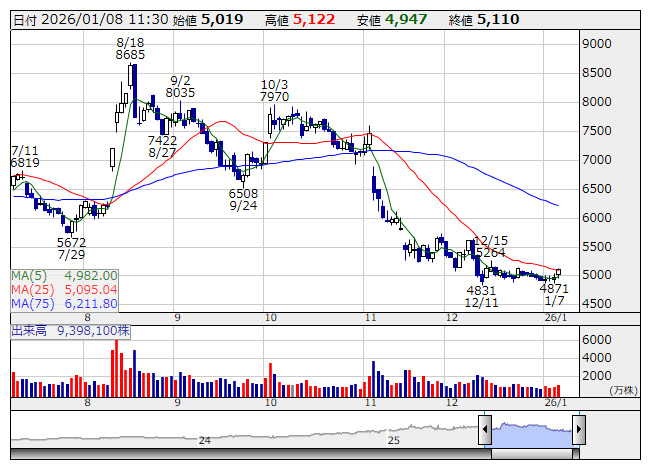This screenshot has width=653, height=470.
Task: Select the MA(5) legend entry
Action: (x=65, y=276)
